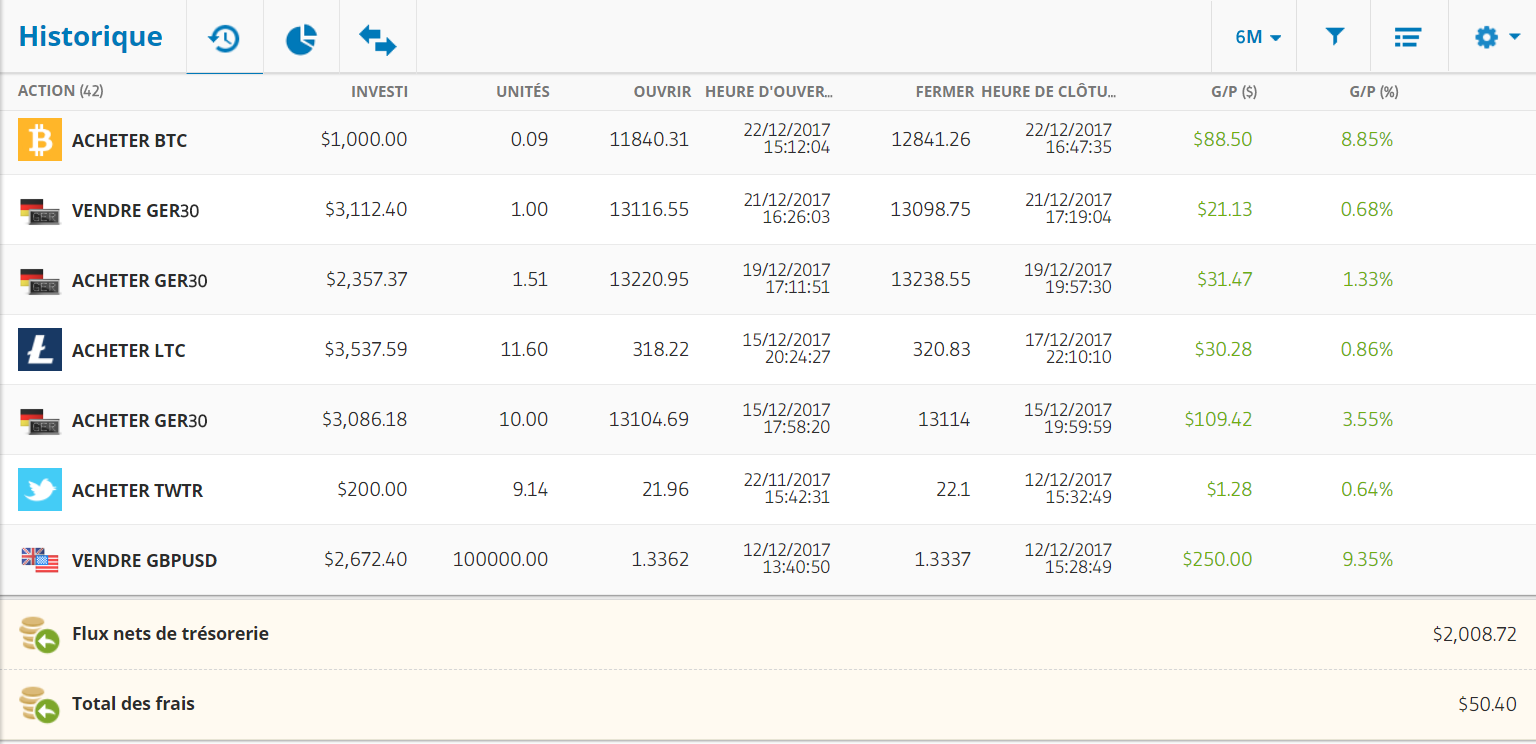Click the 22.1 close price
The height and width of the screenshot is (744, 1536).
coord(955,490)
